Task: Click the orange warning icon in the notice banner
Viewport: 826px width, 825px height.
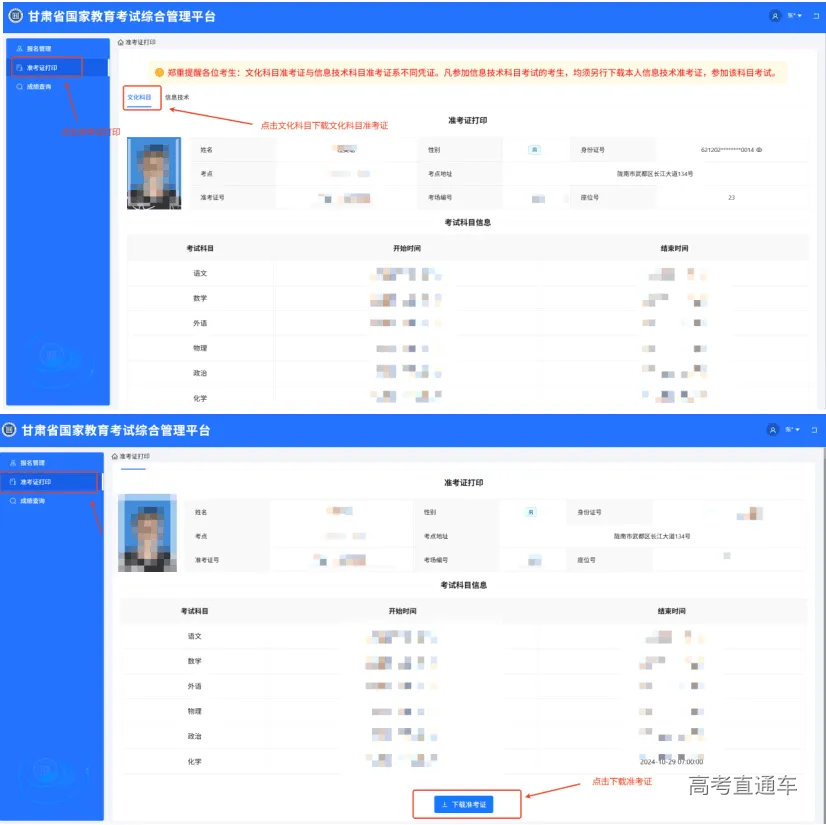Action: [x=159, y=72]
